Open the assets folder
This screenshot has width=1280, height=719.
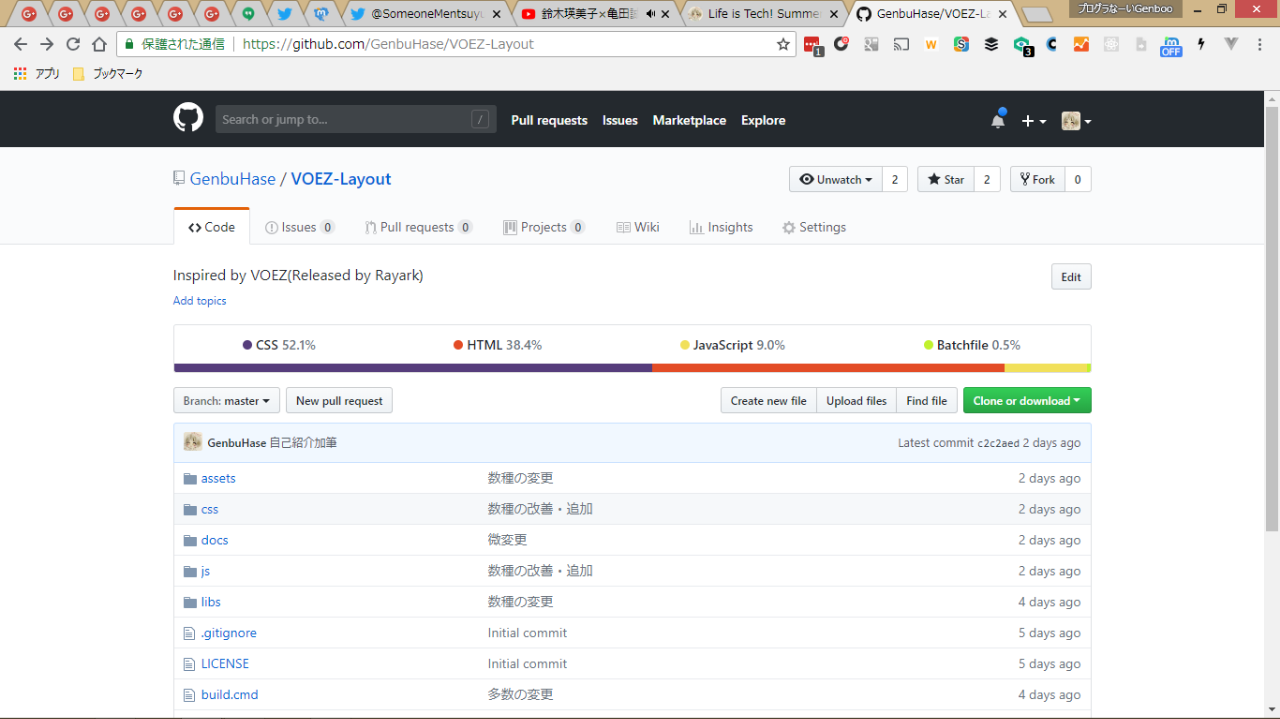click(x=218, y=478)
